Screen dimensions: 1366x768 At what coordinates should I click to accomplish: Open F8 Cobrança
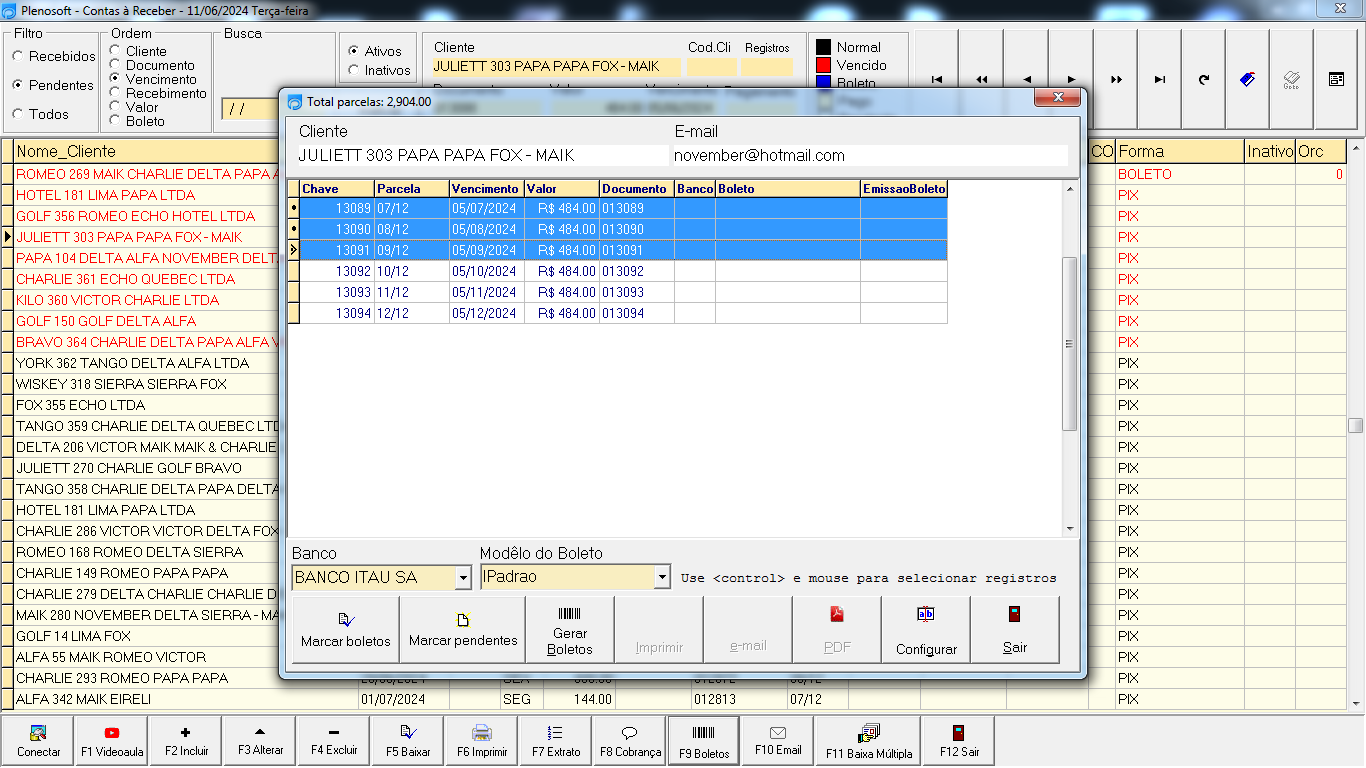click(630, 741)
